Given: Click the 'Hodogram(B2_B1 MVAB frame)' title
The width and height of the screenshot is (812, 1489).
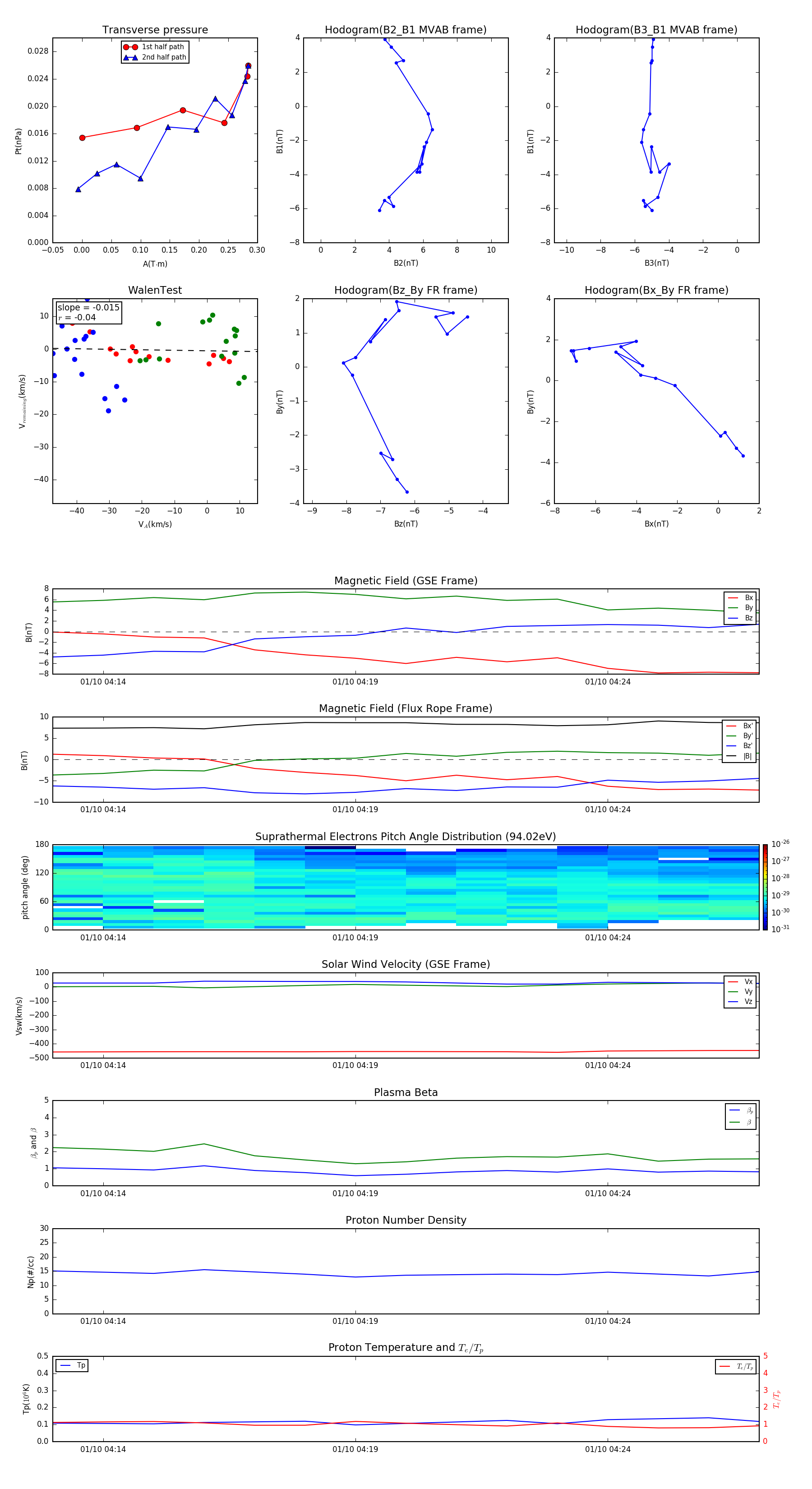Looking at the screenshot, I should [406, 29].
